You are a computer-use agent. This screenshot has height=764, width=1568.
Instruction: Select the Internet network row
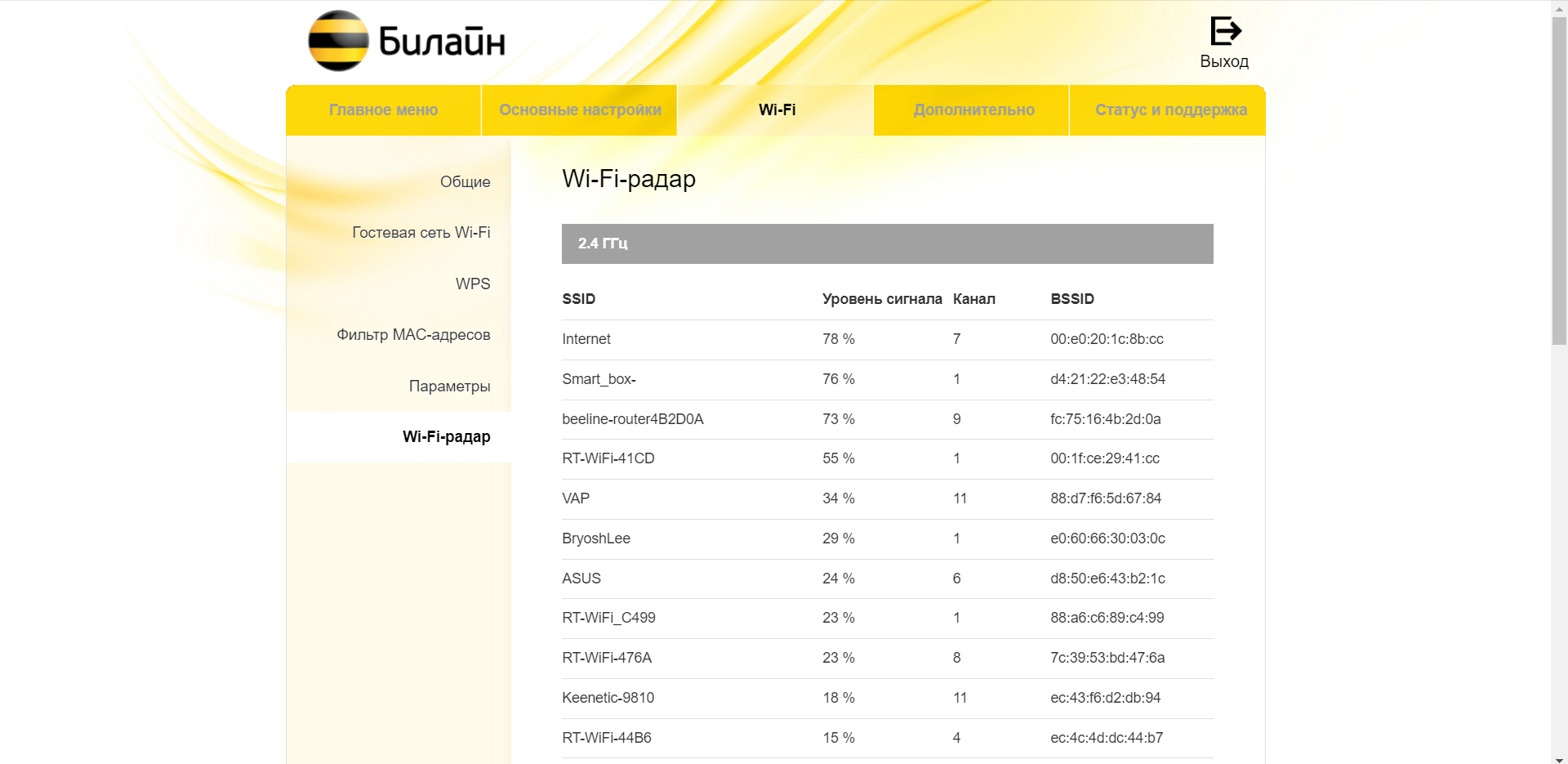coord(887,339)
